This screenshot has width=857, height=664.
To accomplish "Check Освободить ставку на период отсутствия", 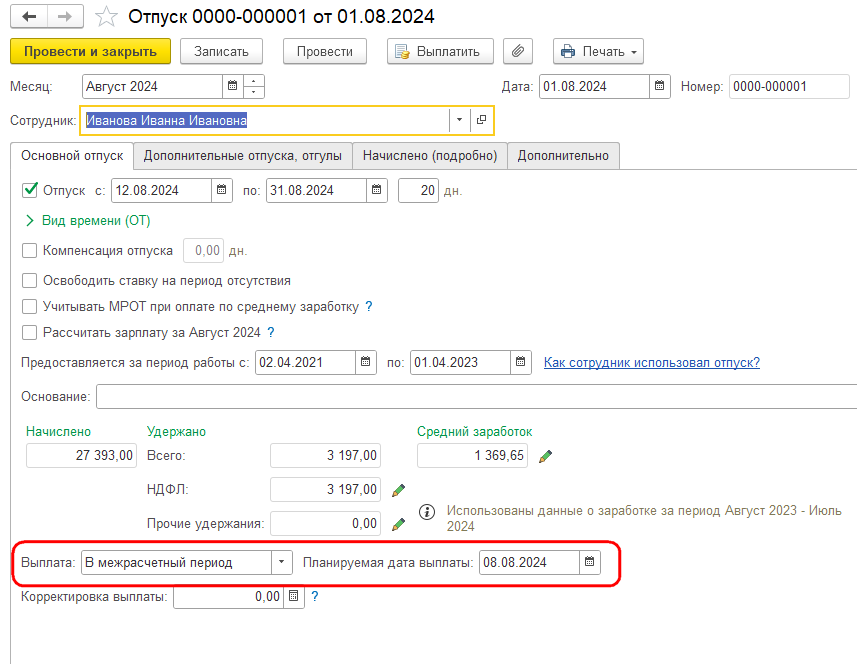I will point(30,280).
